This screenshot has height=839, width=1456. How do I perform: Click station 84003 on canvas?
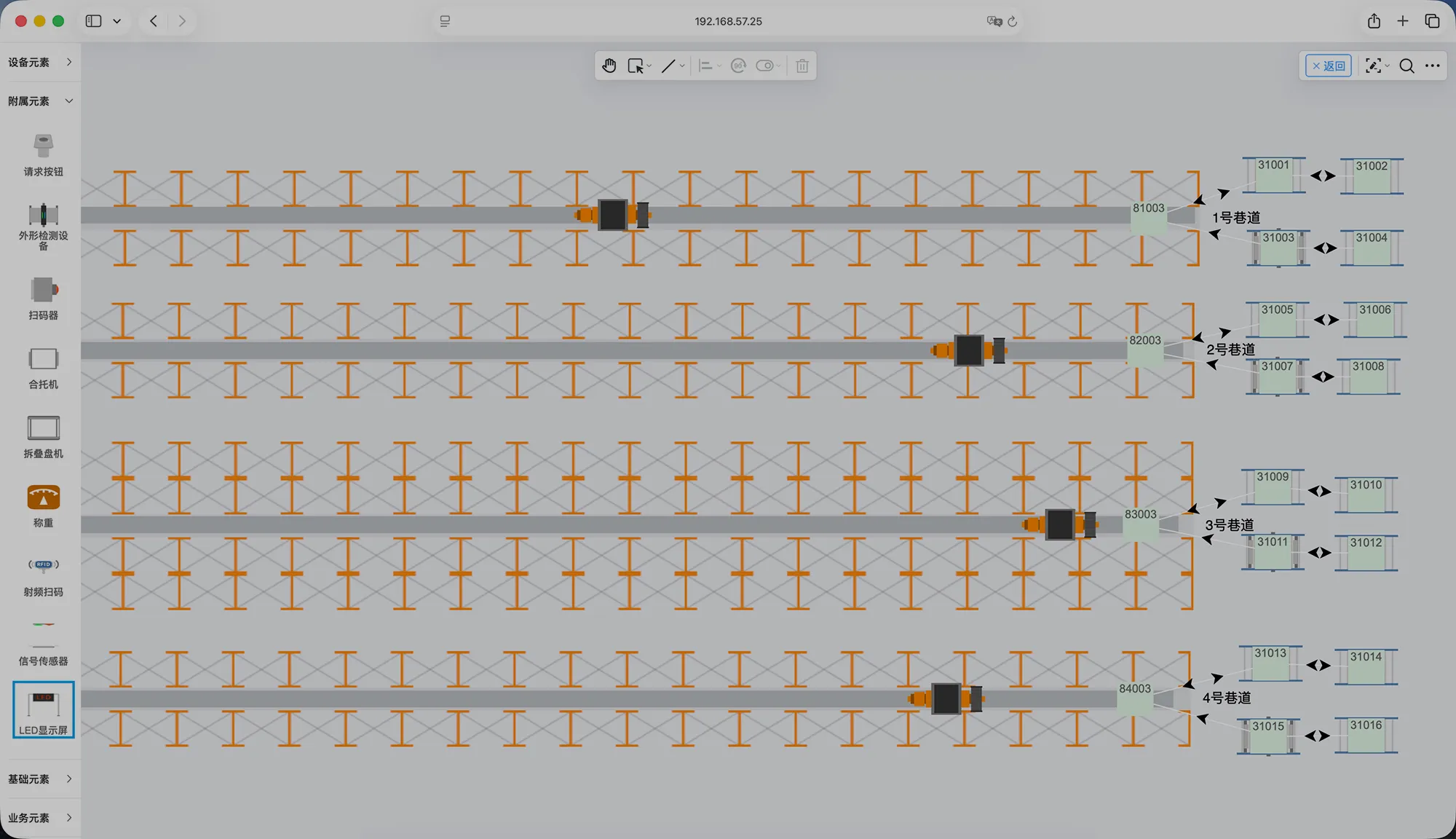click(1135, 698)
